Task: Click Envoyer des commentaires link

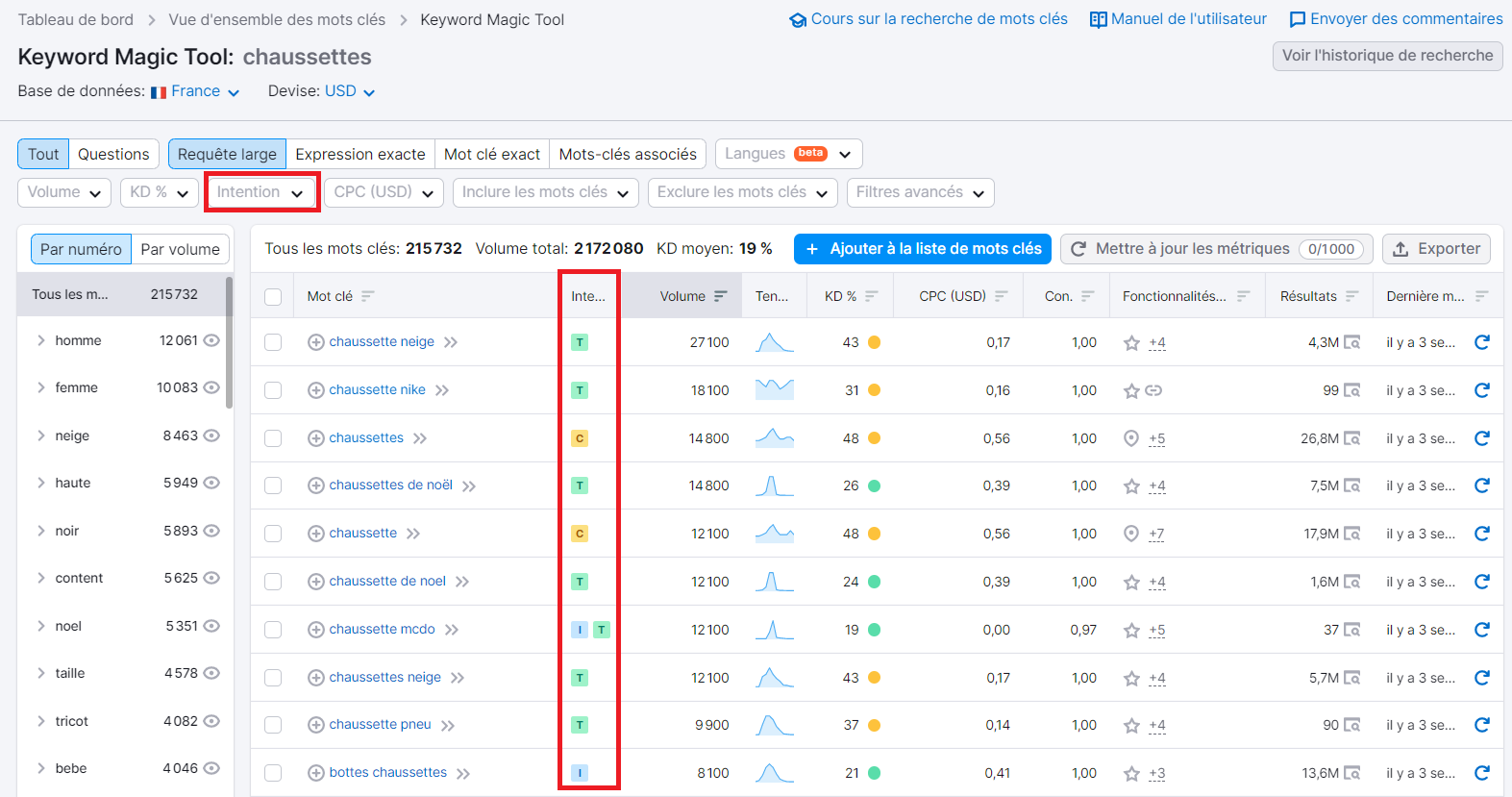Action: pyautogui.click(x=1396, y=19)
